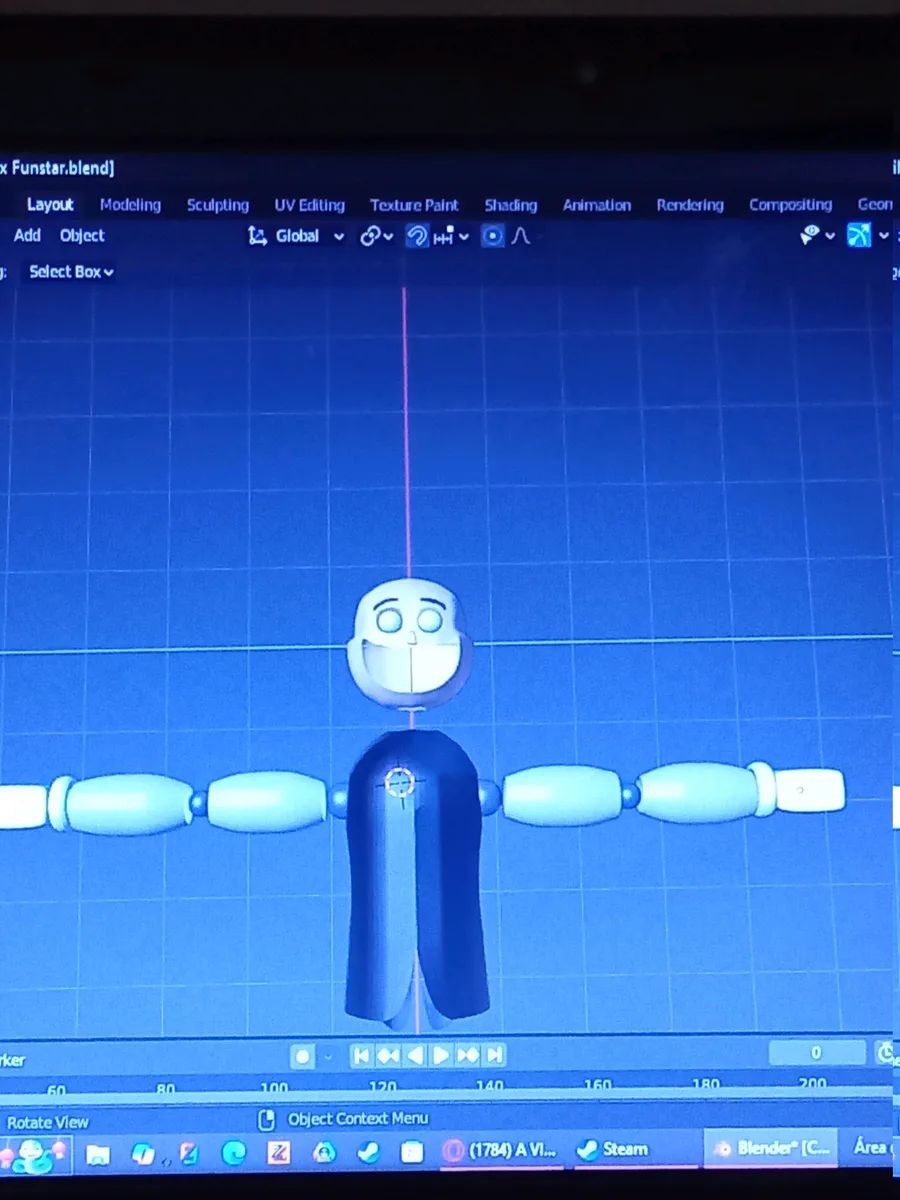Jump to the previous keyframe

388,1055
